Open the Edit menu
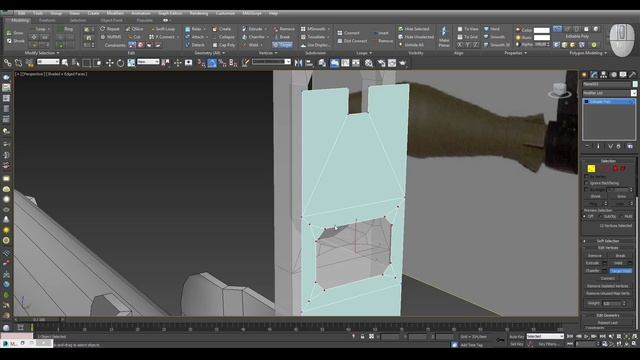The width and height of the screenshot is (640, 360). click(x=21, y=13)
